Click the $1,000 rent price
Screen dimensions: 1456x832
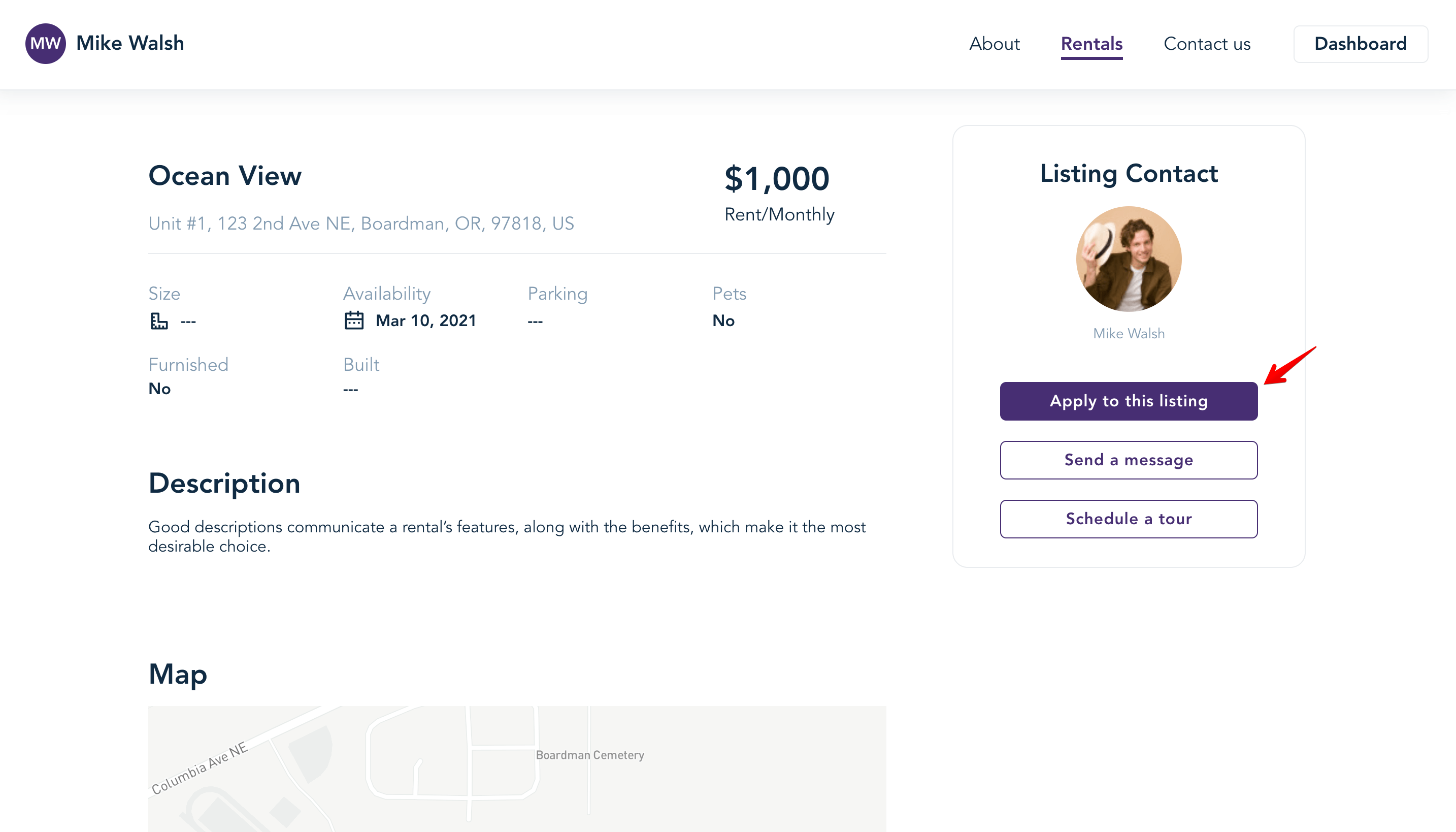pyautogui.click(x=777, y=178)
